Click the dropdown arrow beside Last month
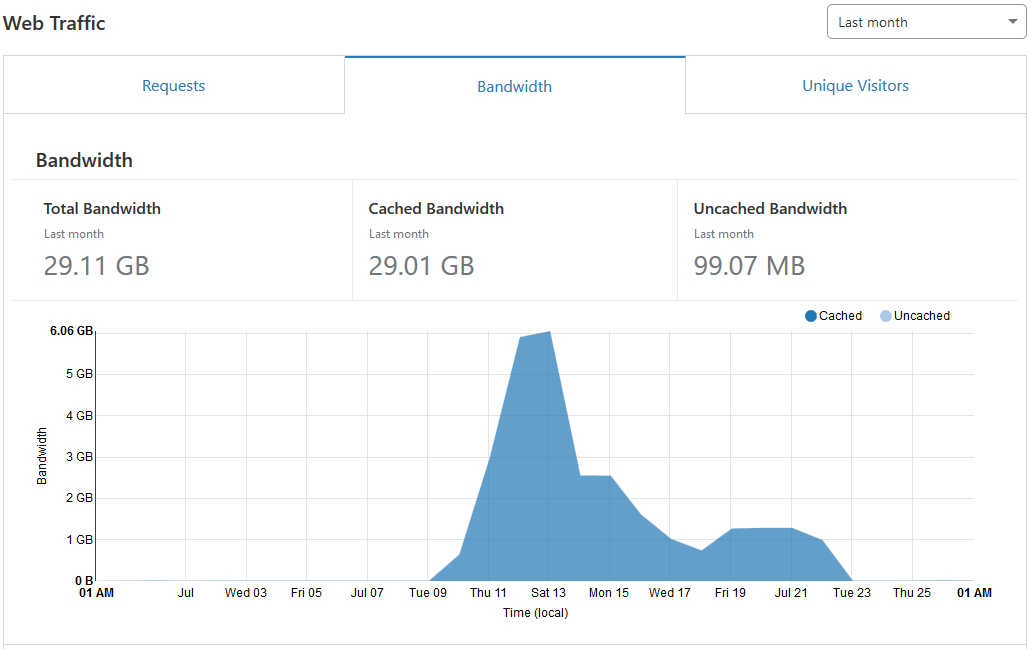Viewport: 1031px width, 649px height. pos(1012,22)
